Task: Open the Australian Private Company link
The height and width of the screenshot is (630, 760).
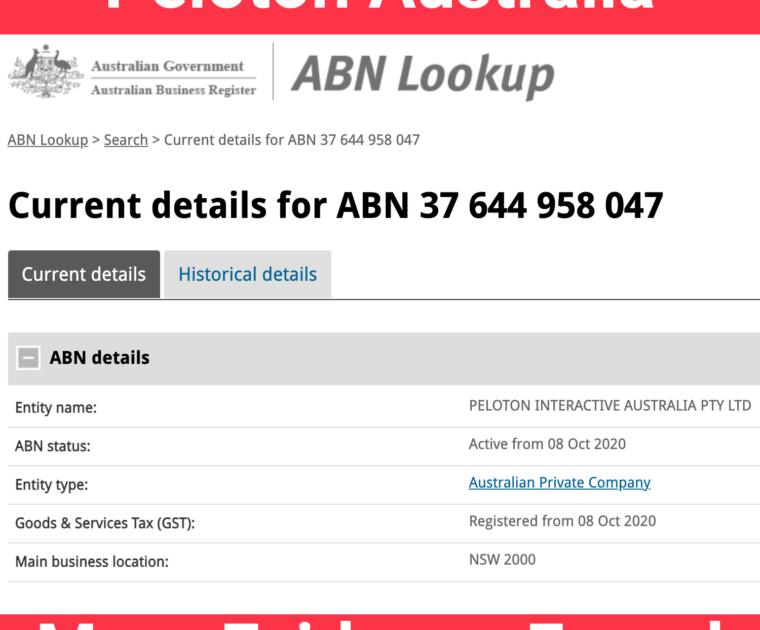Action: (x=559, y=483)
